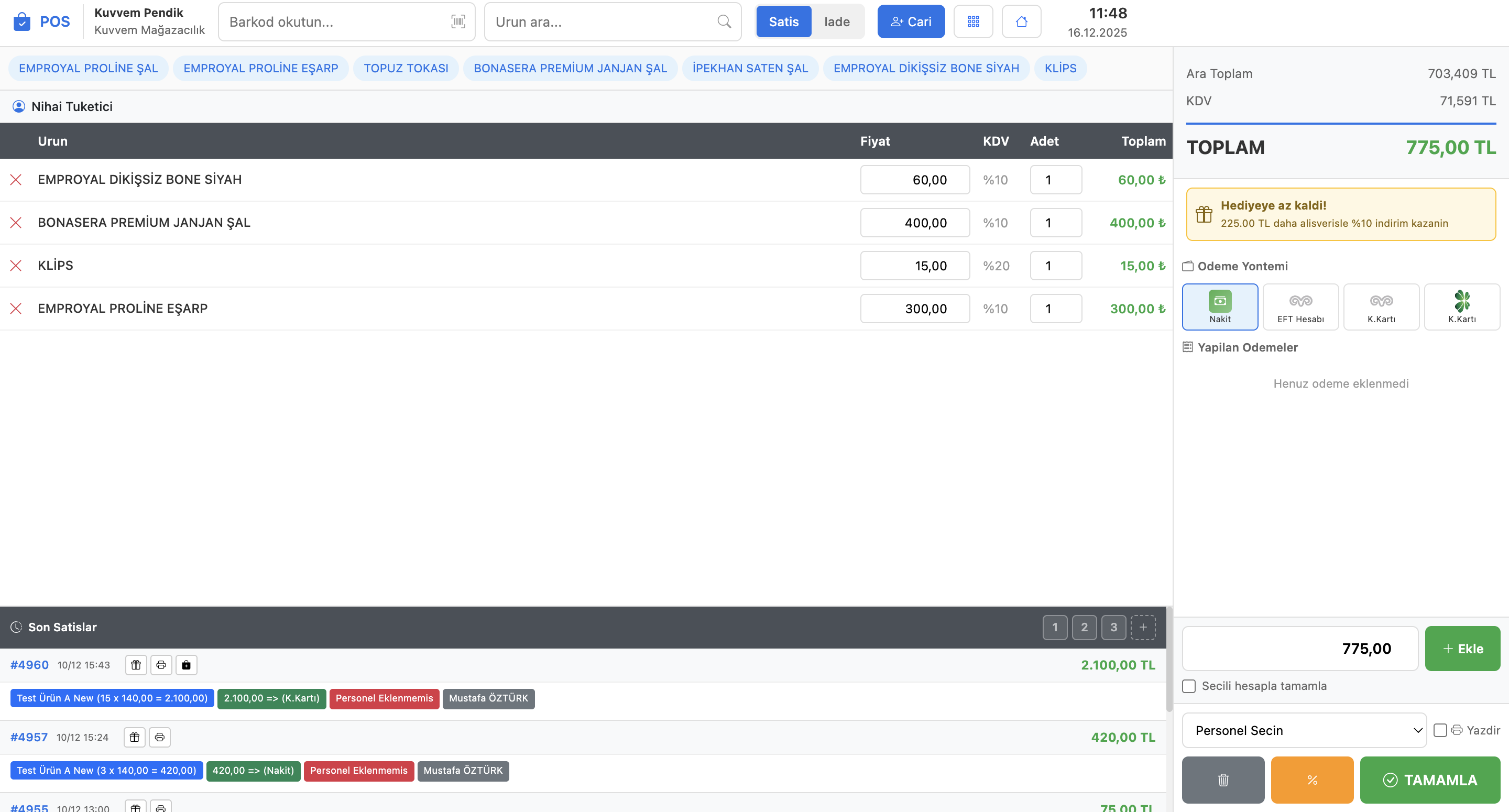The image size is (1509, 812).
Task: Select Nakit payment method
Action: tap(1220, 307)
